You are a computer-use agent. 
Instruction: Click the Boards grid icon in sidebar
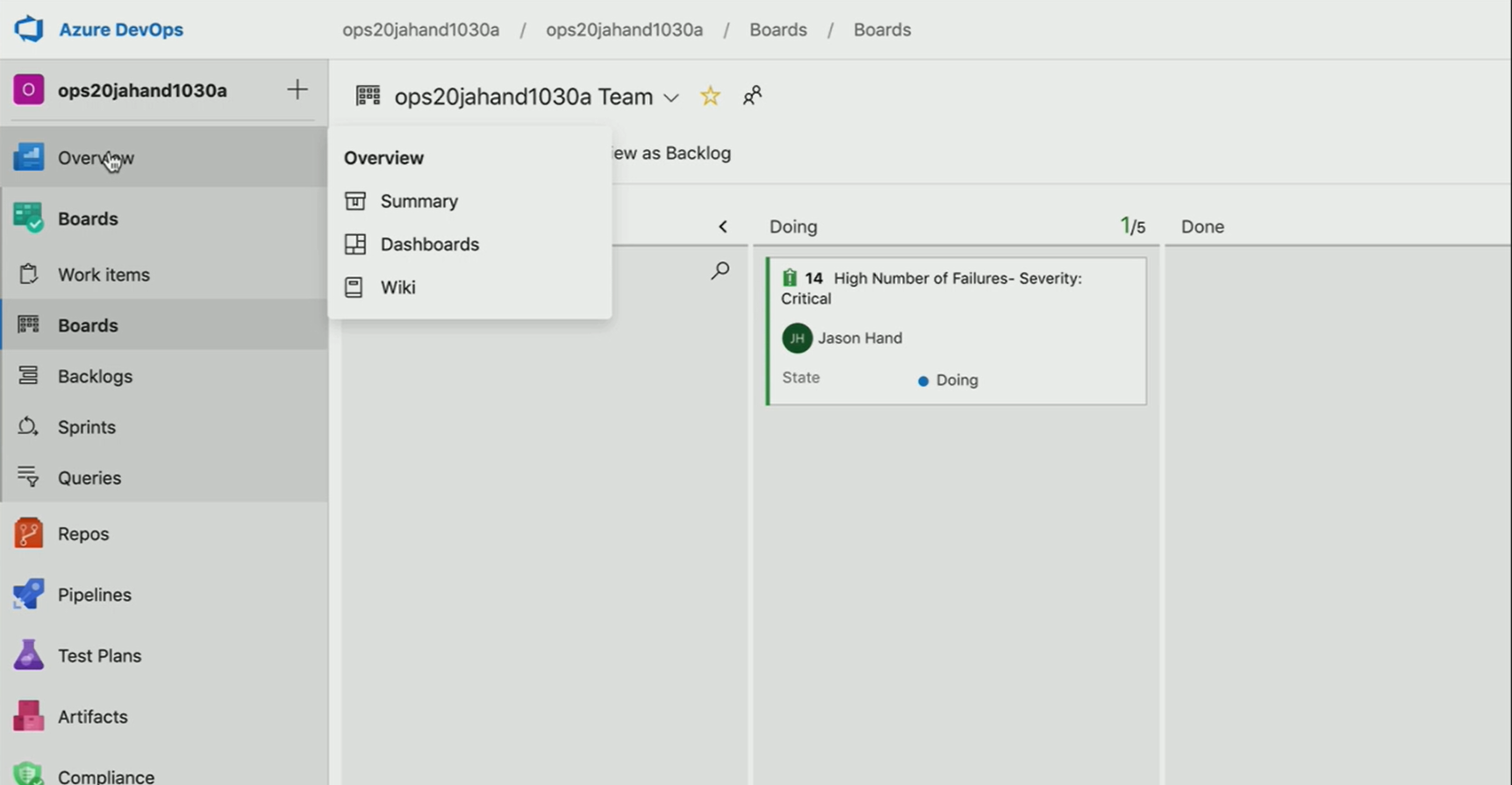[28, 325]
